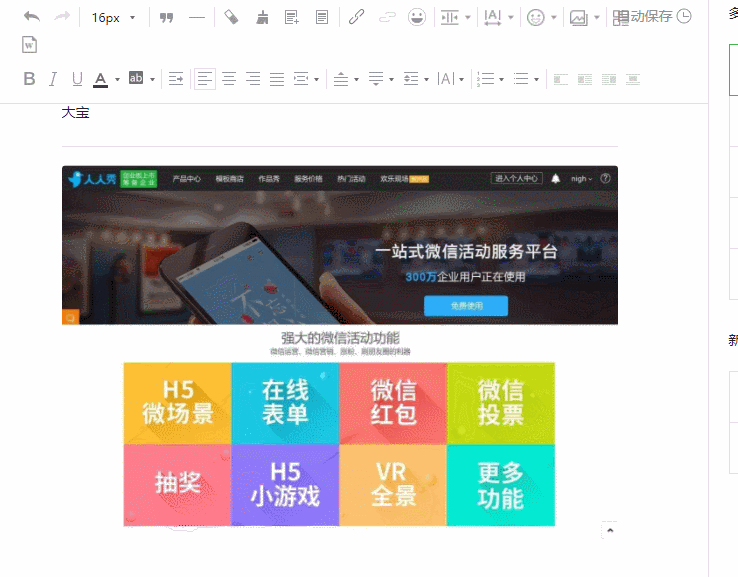Undo the last edit with the back arrow
The height and width of the screenshot is (577, 738).
32,17
